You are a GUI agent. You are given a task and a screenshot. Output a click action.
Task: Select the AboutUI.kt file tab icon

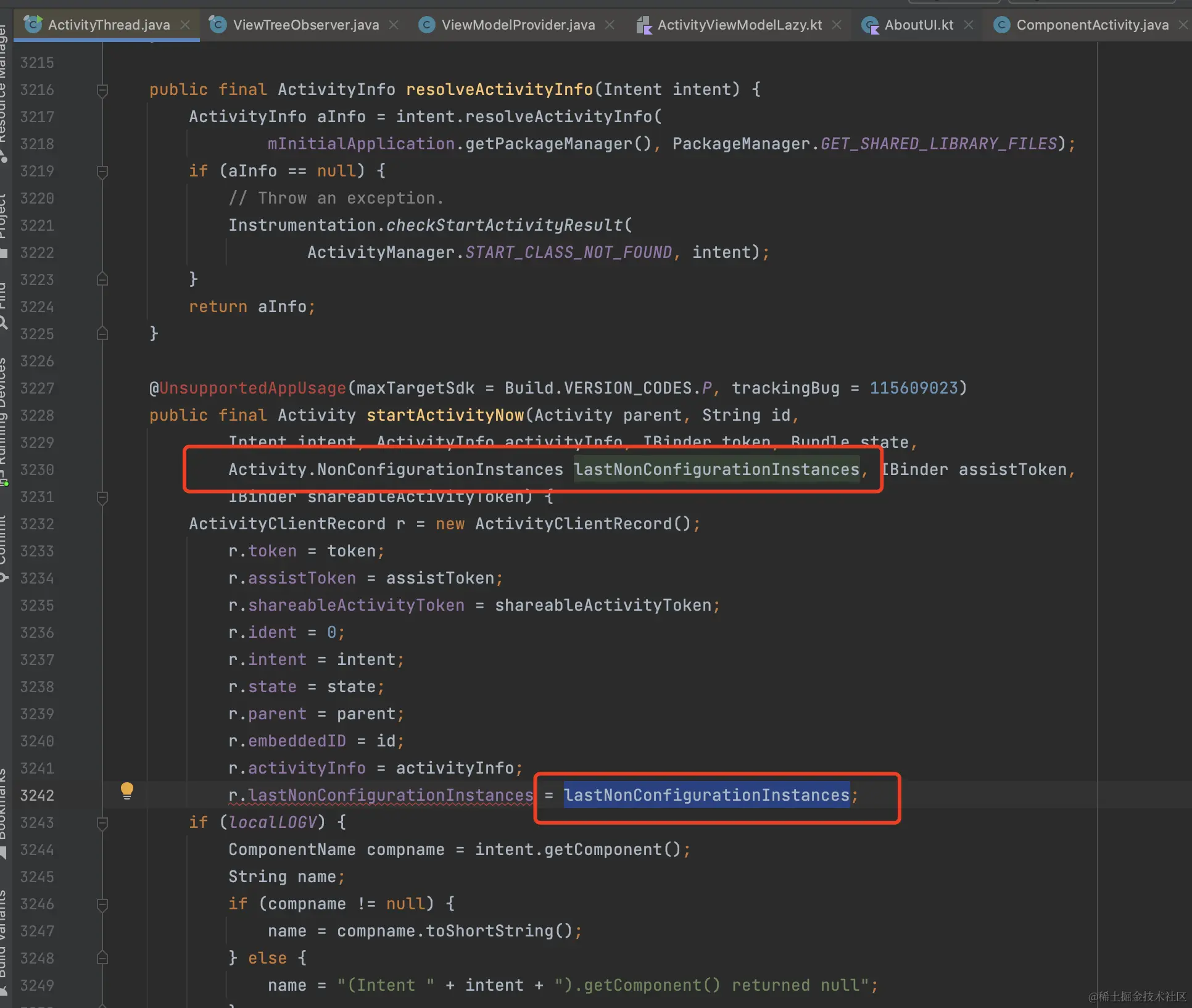point(870,25)
